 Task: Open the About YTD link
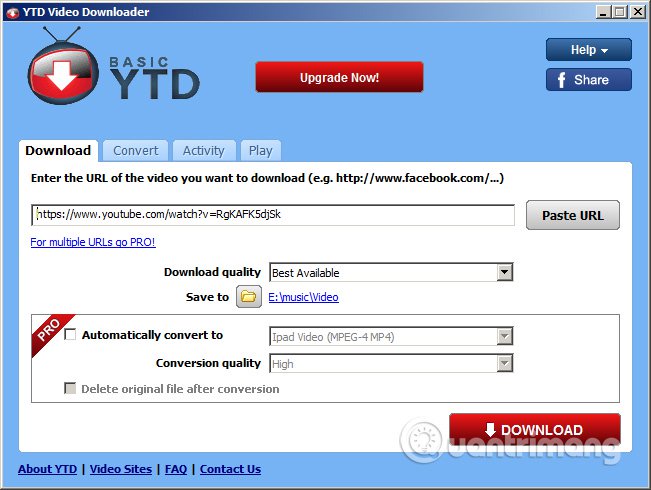[47, 469]
